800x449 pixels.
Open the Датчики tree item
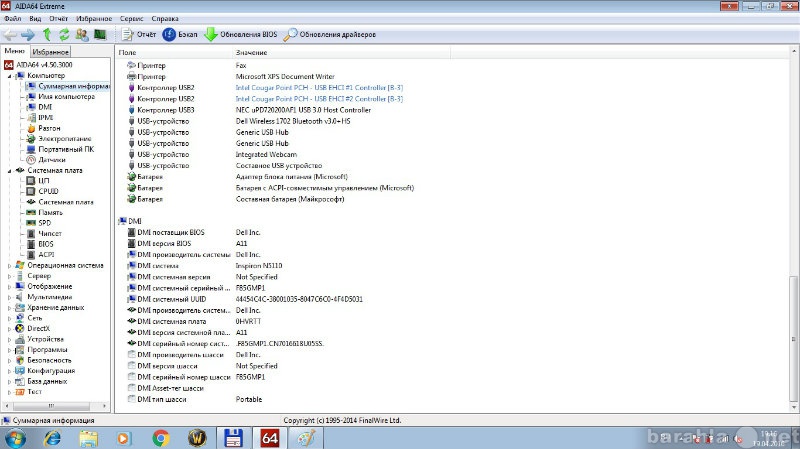point(46,160)
